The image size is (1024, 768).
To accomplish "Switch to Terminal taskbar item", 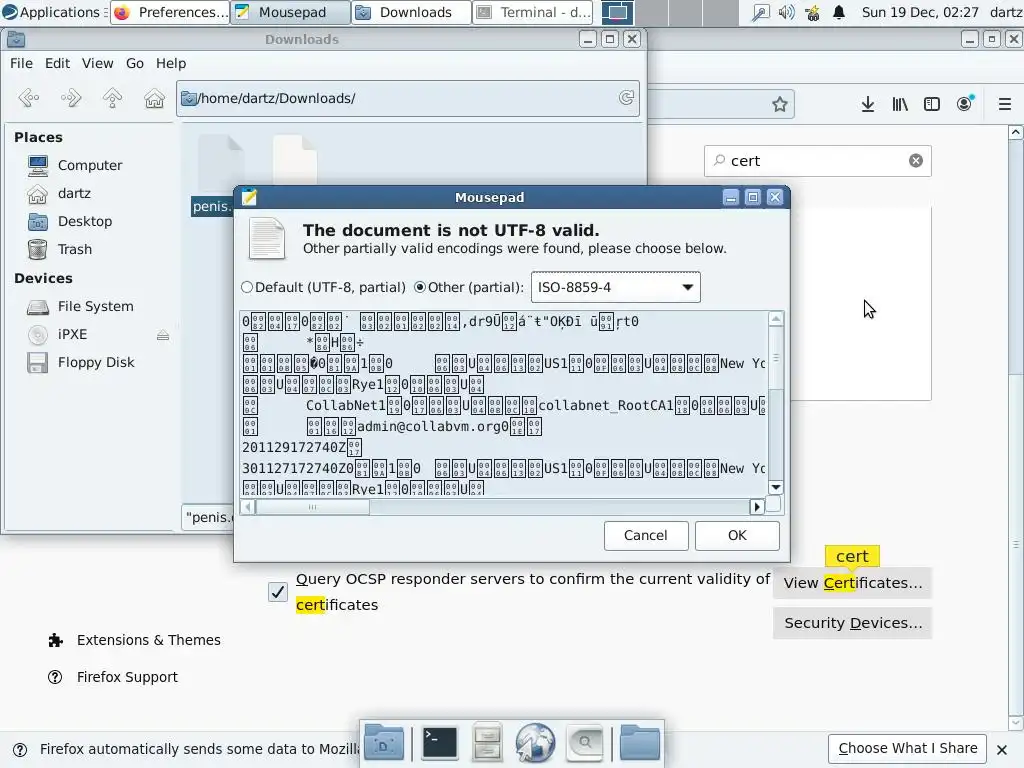I will (x=532, y=12).
